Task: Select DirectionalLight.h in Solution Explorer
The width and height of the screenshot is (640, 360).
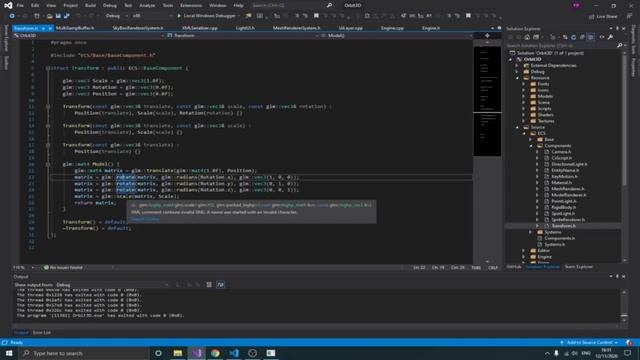Action: 569,164
